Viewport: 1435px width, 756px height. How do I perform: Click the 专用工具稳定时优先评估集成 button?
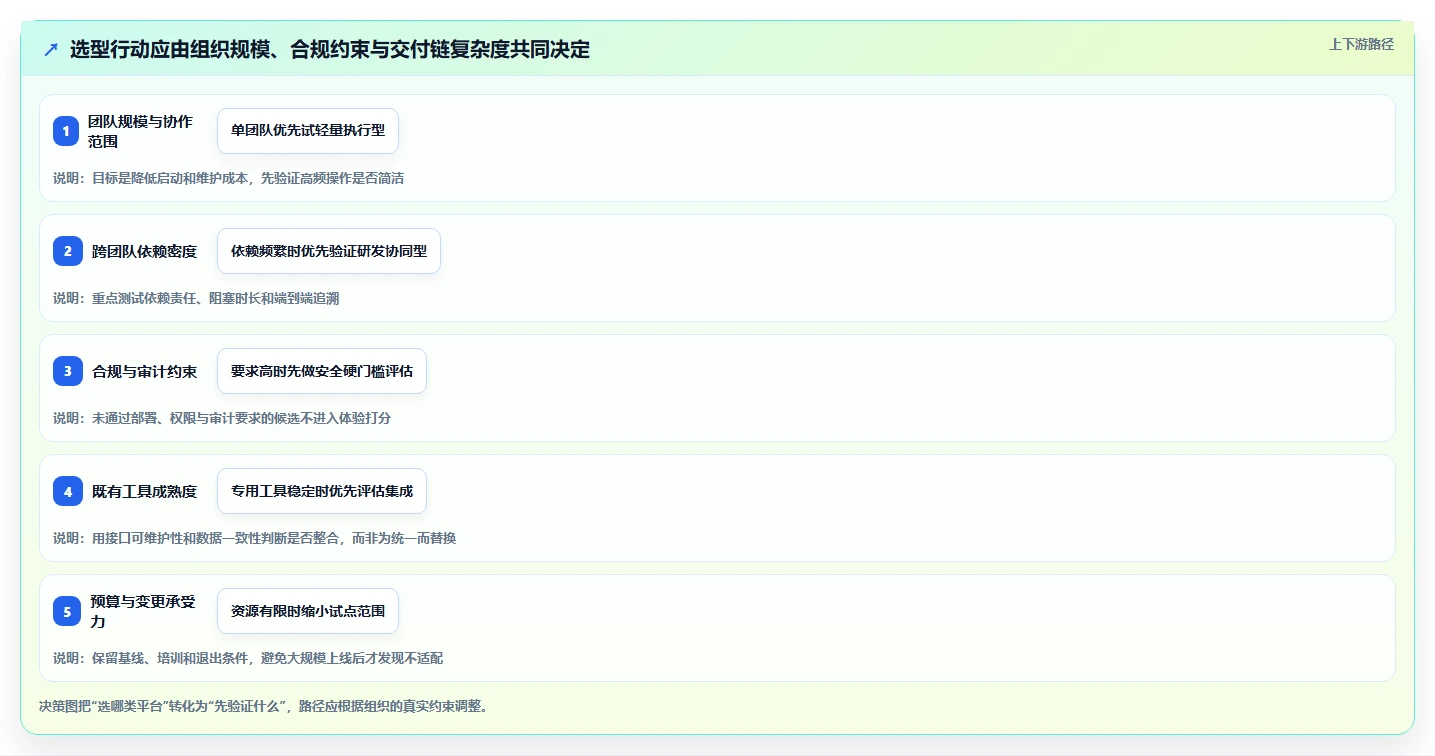[322, 491]
